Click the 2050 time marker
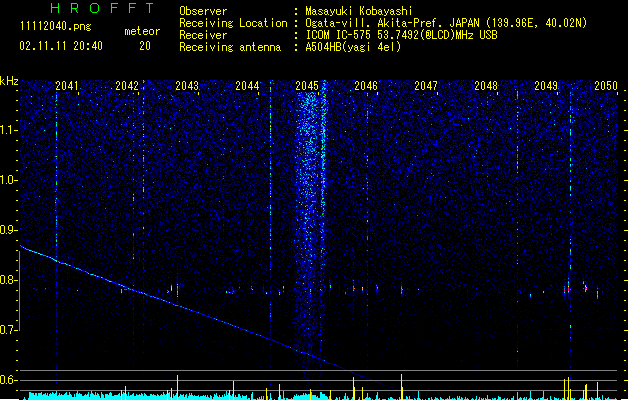Image resolution: width=629 pixels, height=400 pixels. pyautogui.click(x=606, y=86)
